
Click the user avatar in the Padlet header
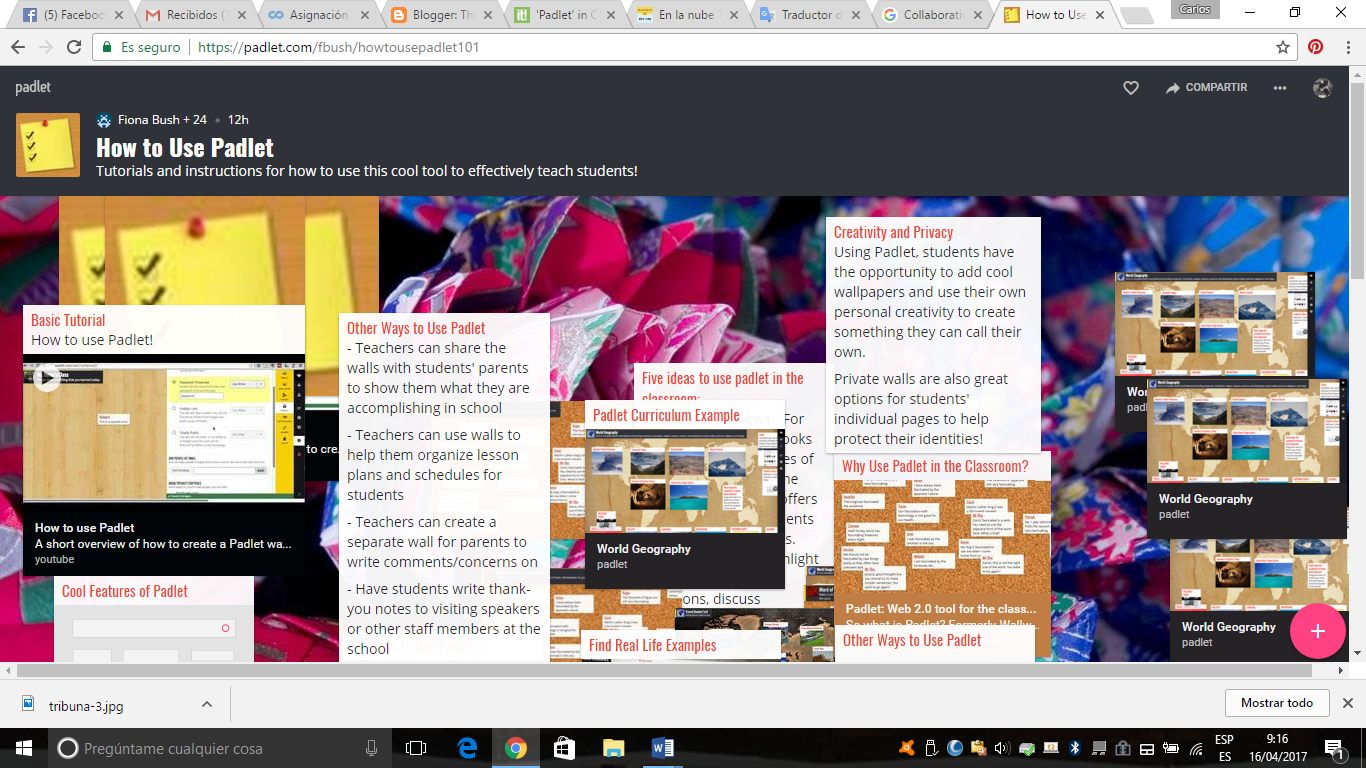(x=1322, y=88)
